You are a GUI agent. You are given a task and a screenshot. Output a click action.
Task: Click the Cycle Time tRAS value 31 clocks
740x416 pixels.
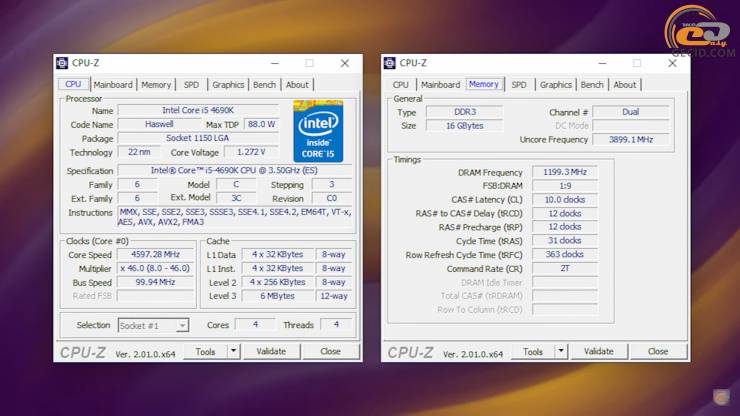(565, 240)
